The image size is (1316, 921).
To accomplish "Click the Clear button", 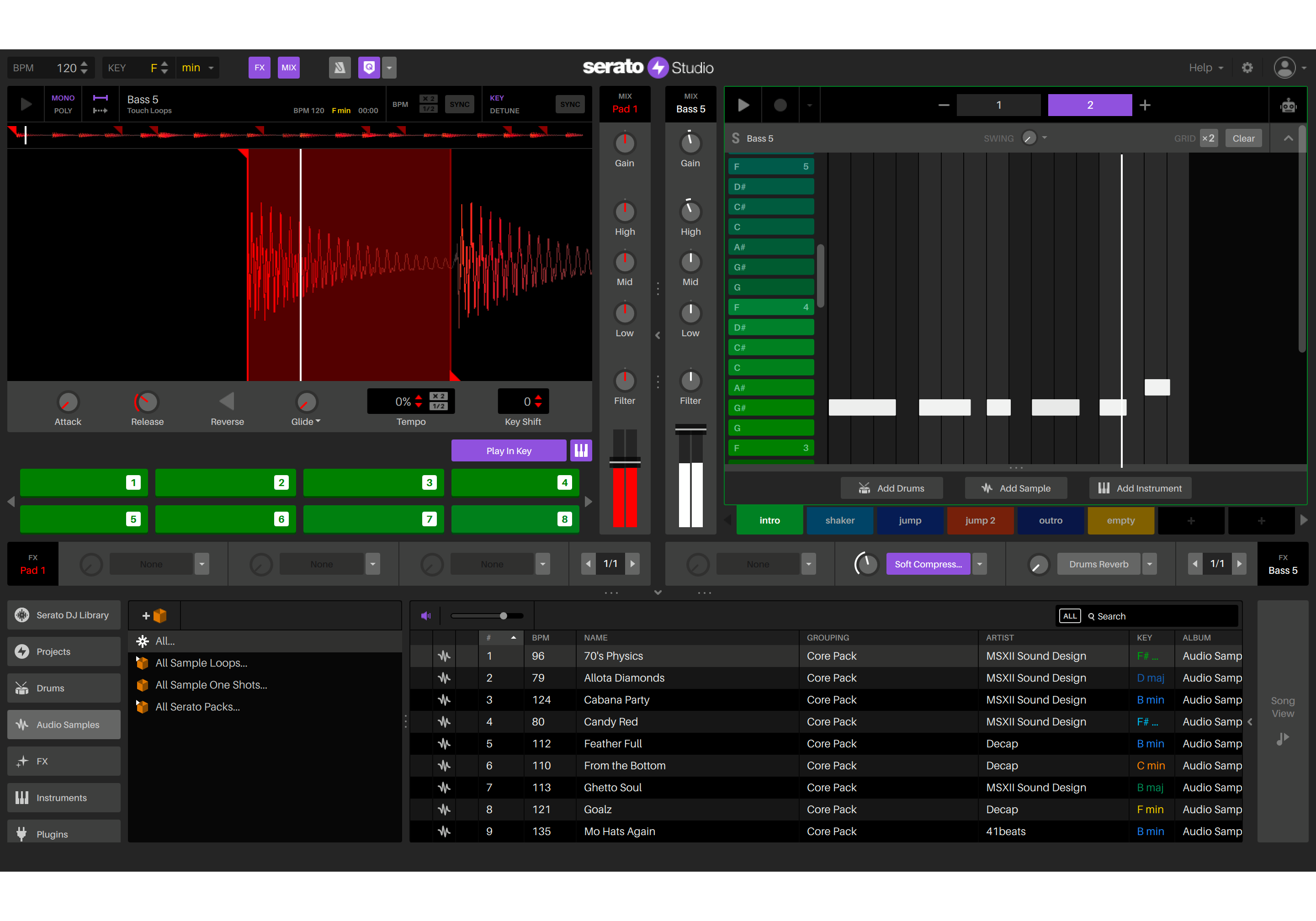I will [x=1243, y=138].
